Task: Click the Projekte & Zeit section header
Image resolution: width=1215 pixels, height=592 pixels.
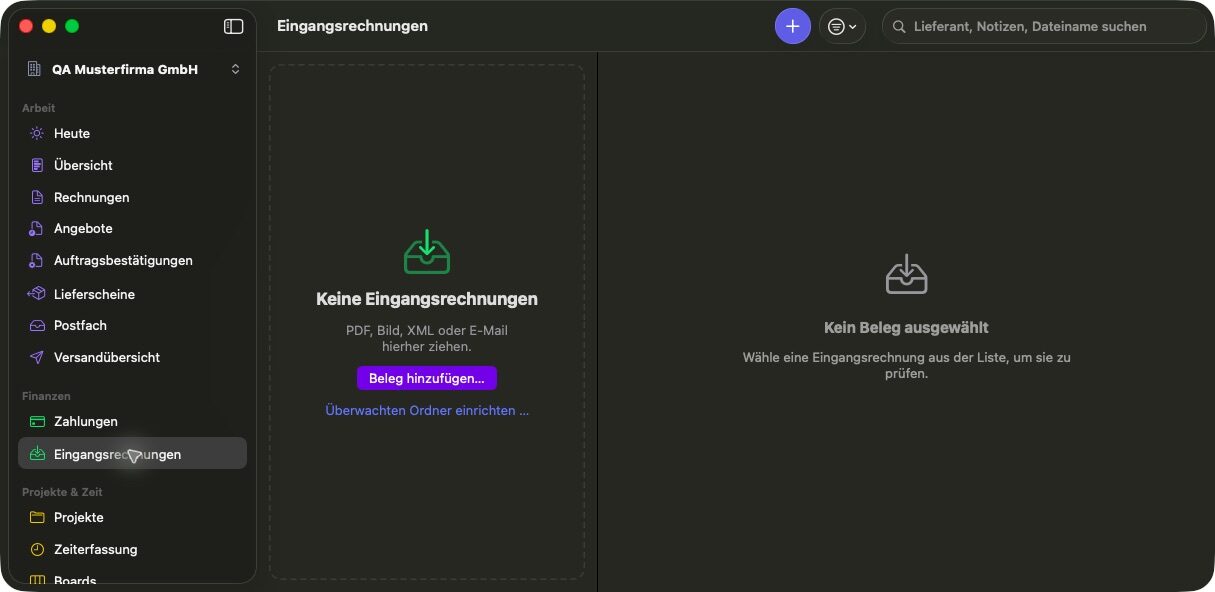Action: [62, 492]
